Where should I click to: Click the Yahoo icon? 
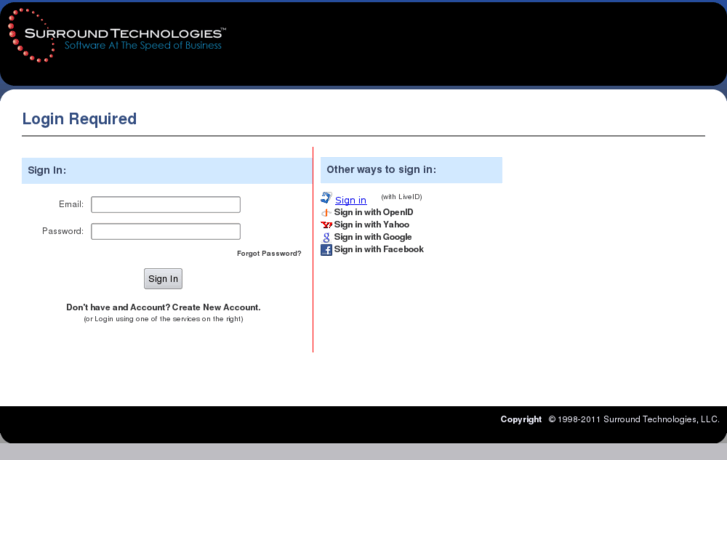pyautogui.click(x=326, y=225)
